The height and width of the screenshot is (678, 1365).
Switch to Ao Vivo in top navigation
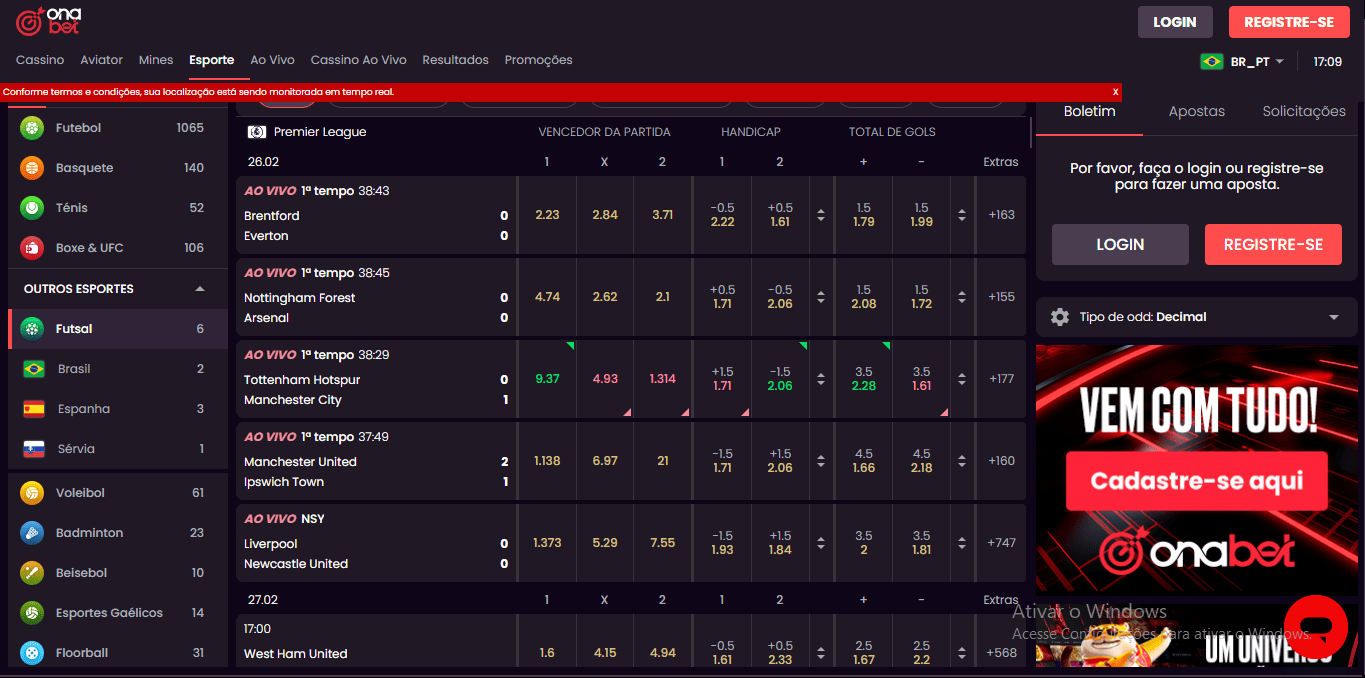(x=272, y=60)
